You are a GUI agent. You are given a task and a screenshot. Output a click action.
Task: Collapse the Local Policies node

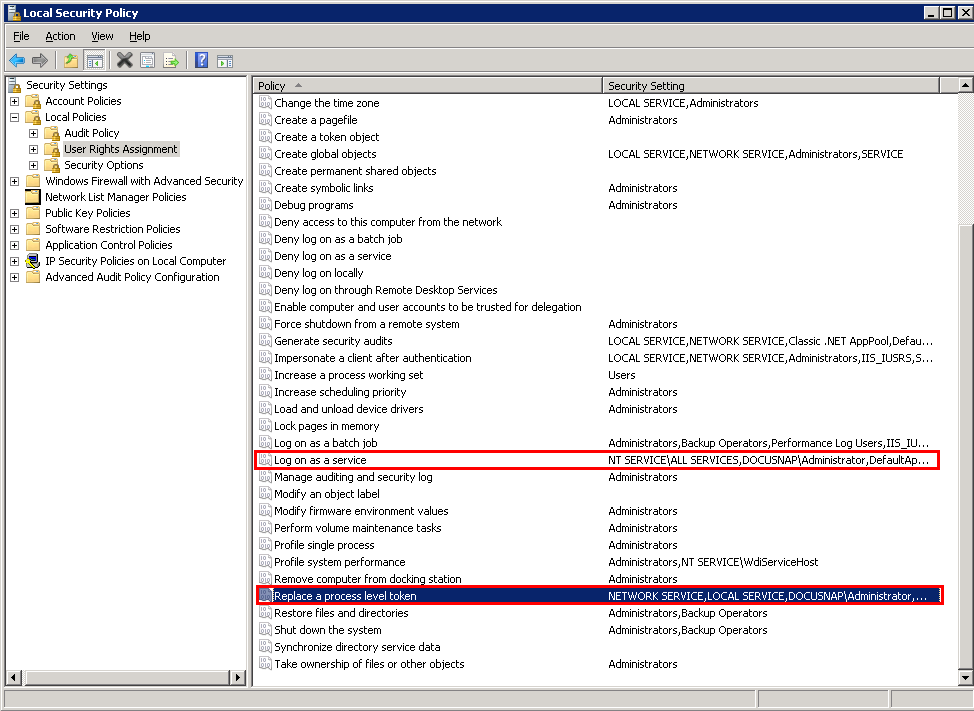14,117
